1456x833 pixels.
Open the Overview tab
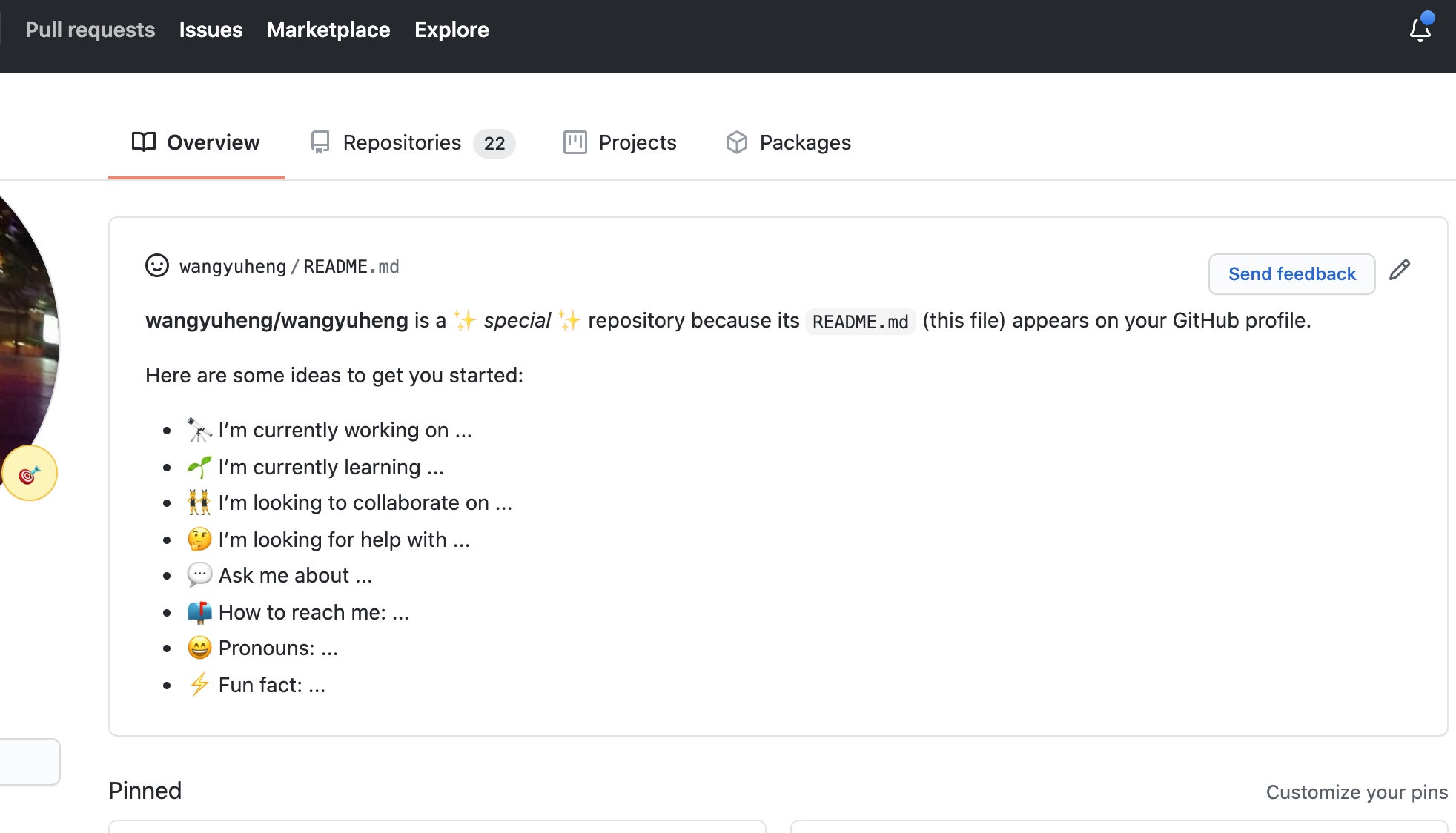click(213, 142)
